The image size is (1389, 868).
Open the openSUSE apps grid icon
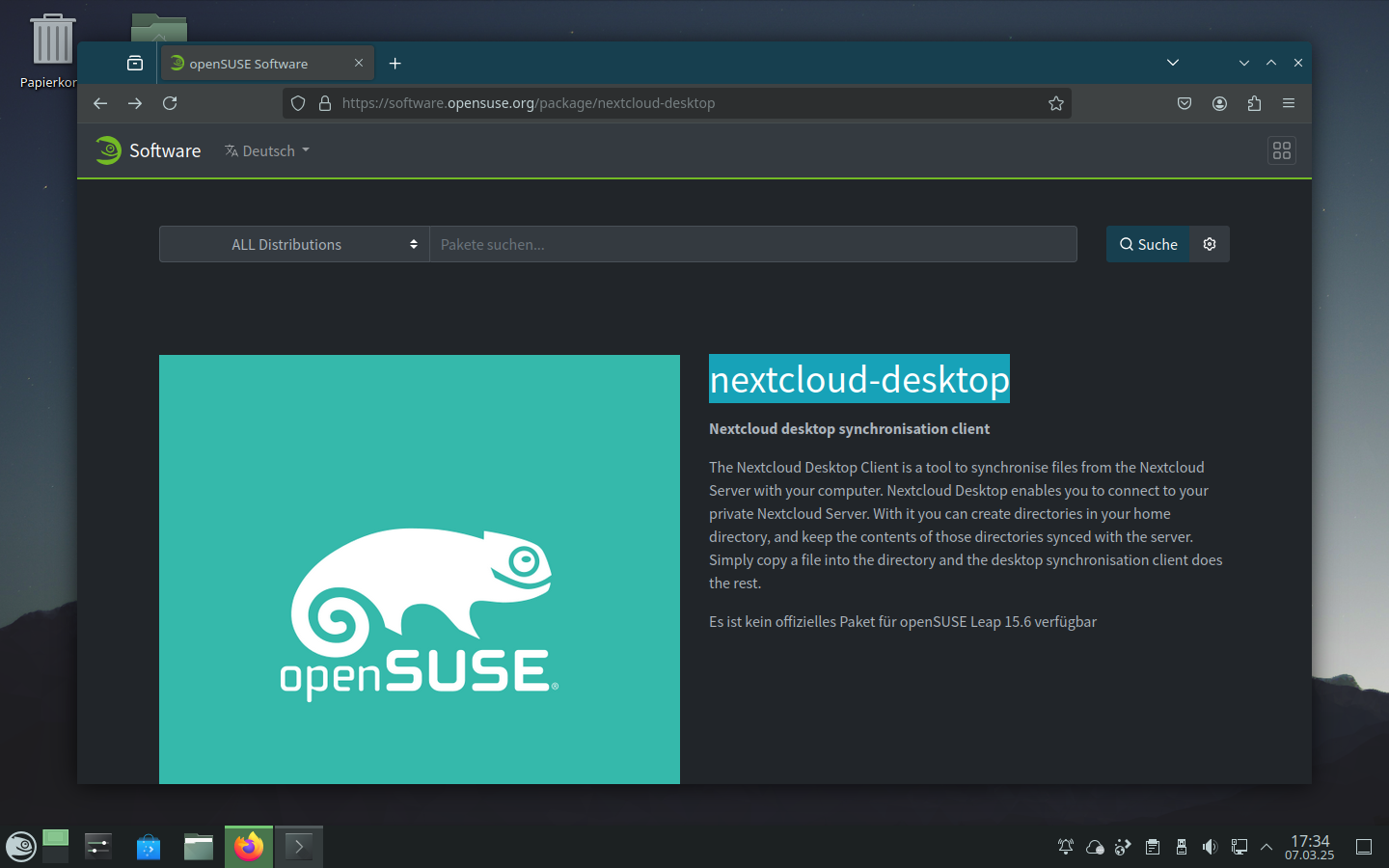[1281, 150]
